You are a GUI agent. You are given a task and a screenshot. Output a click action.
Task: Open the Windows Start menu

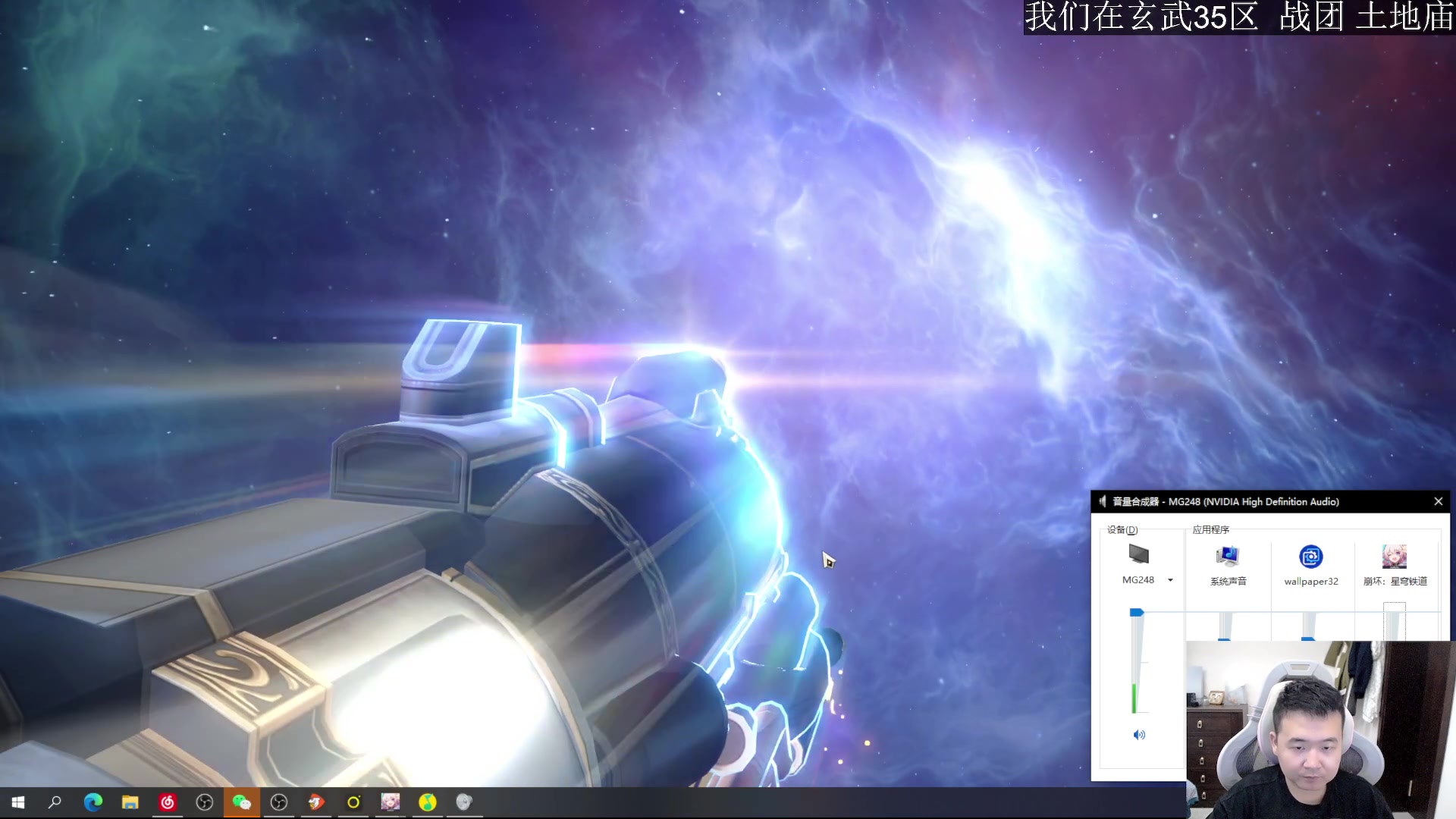coord(18,802)
